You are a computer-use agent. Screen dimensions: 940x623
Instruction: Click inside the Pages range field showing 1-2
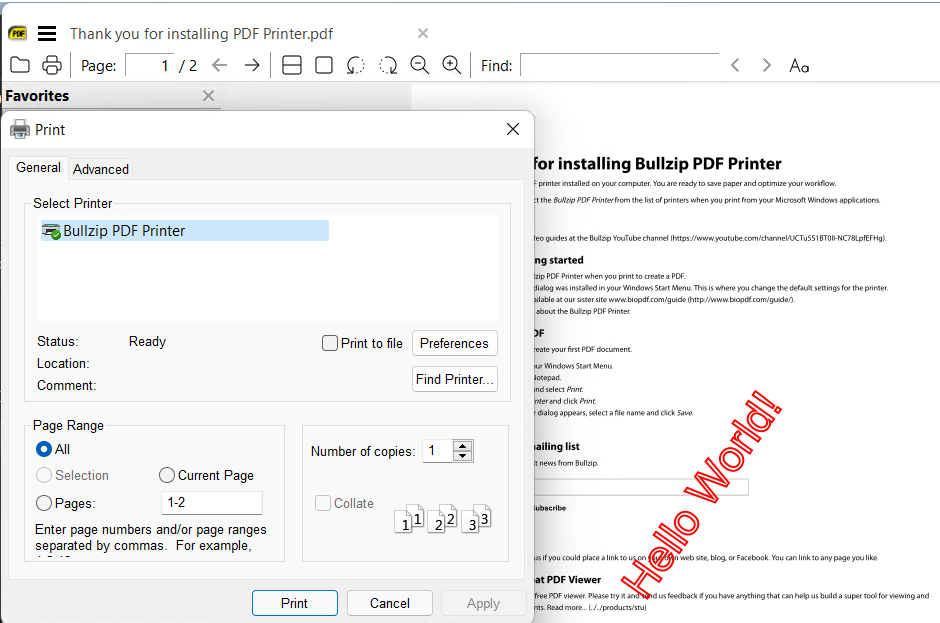[211, 502]
